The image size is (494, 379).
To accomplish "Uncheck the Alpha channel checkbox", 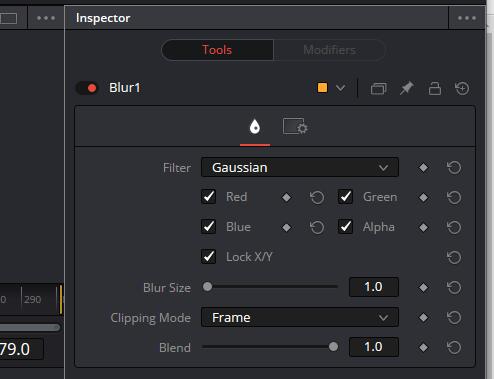I will tap(345, 227).
